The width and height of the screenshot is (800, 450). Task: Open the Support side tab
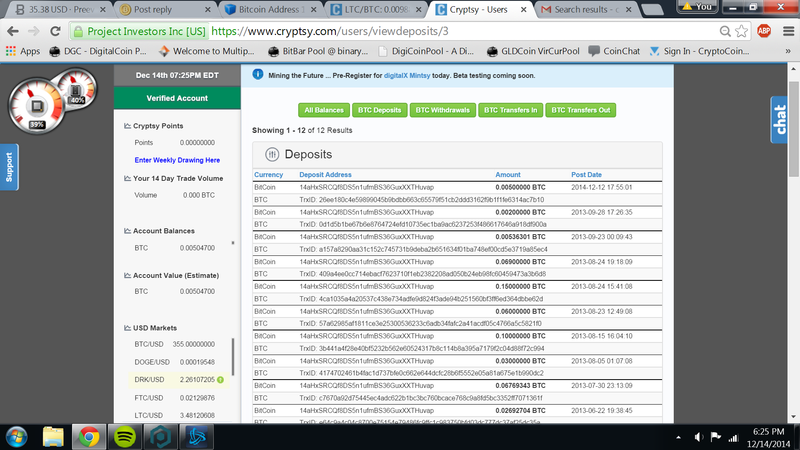click(x=9, y=167)
